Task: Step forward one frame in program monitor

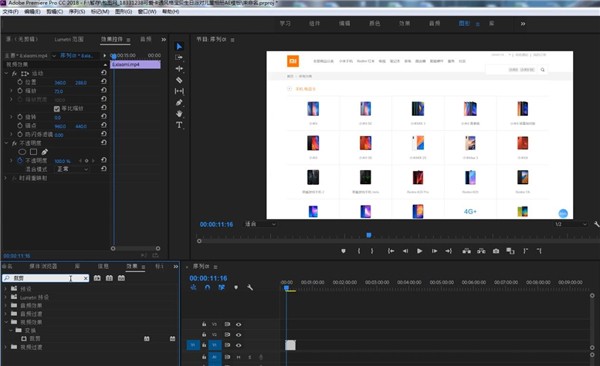Action: 434,251
